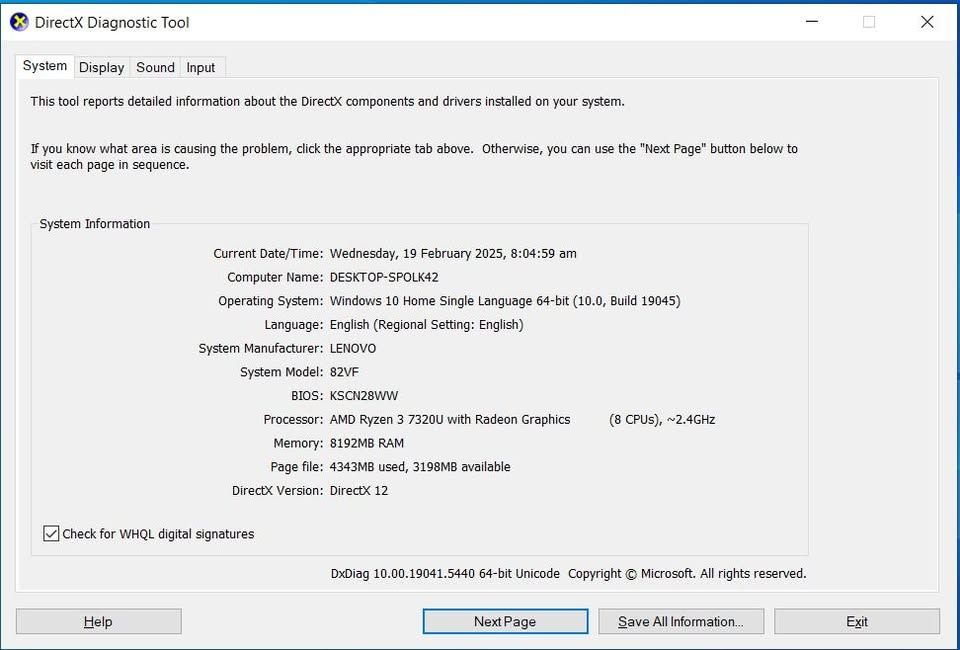
Task: Click the date value Wednesday, 19 February 2025
Action: (417, 253)
